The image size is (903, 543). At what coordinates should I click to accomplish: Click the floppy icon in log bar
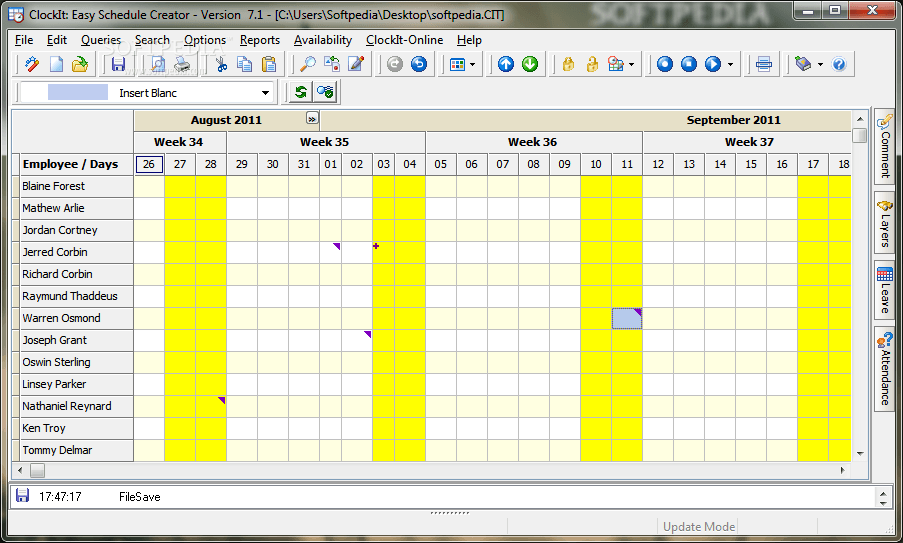[x=22, y=496]
